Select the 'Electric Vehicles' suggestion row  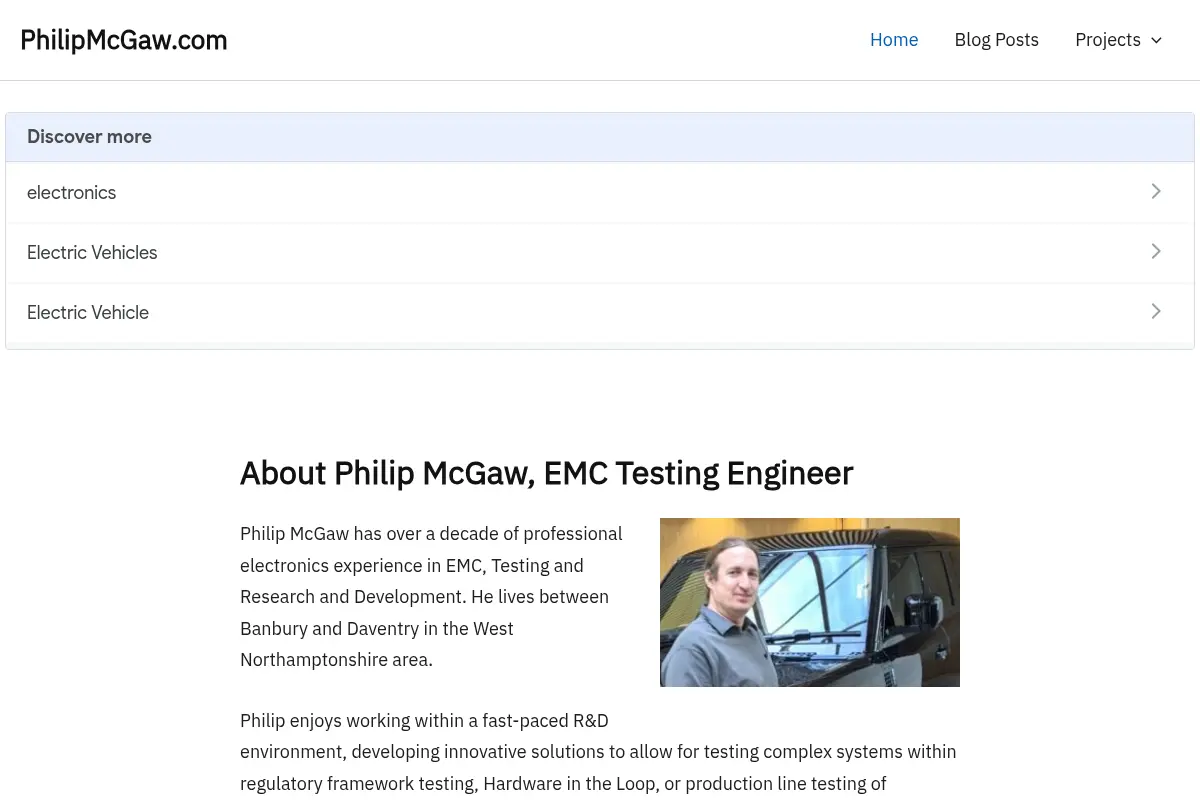(x=600, y=252)
